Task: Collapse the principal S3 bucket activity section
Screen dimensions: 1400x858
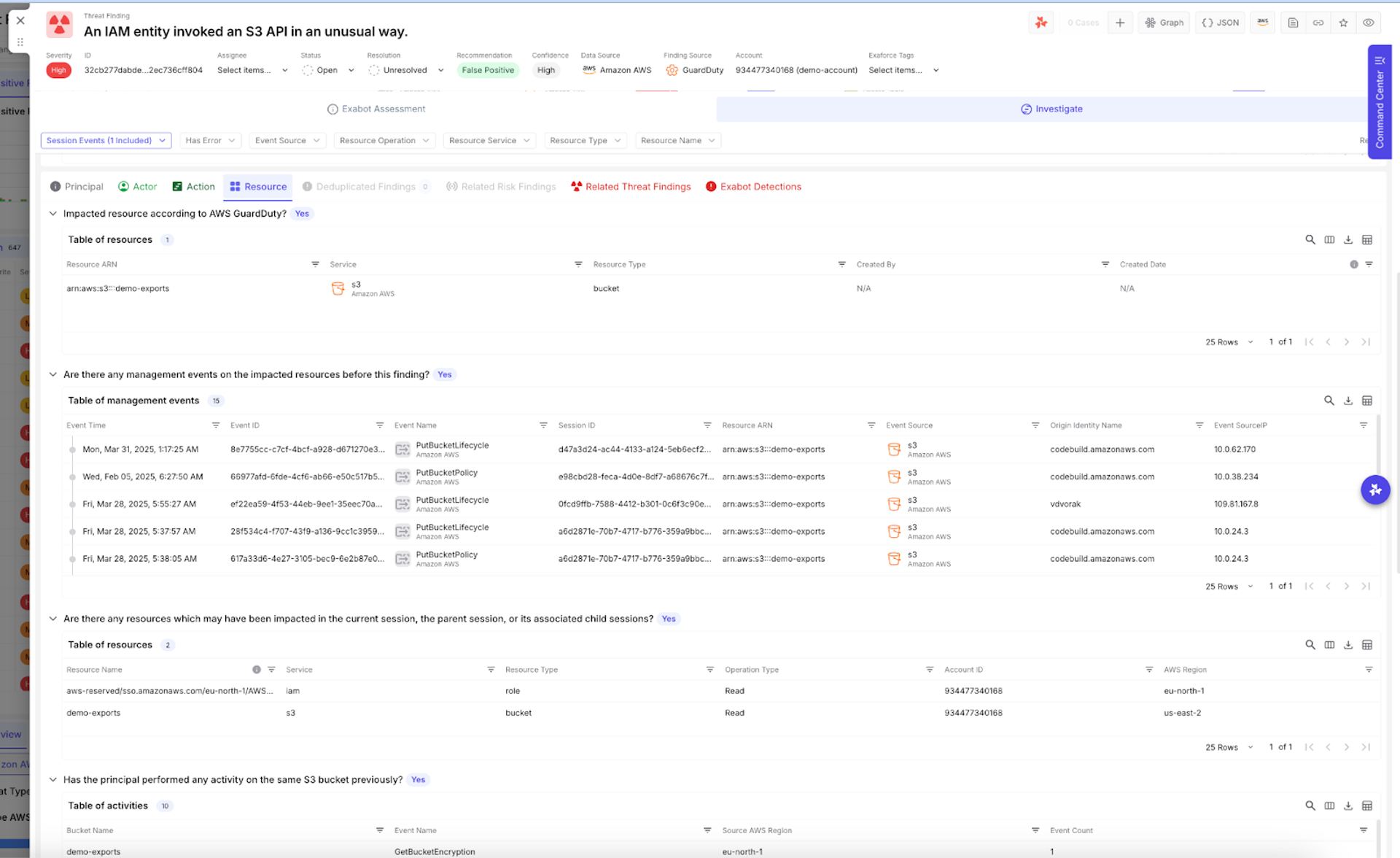Action: click(x=52, y=780)
